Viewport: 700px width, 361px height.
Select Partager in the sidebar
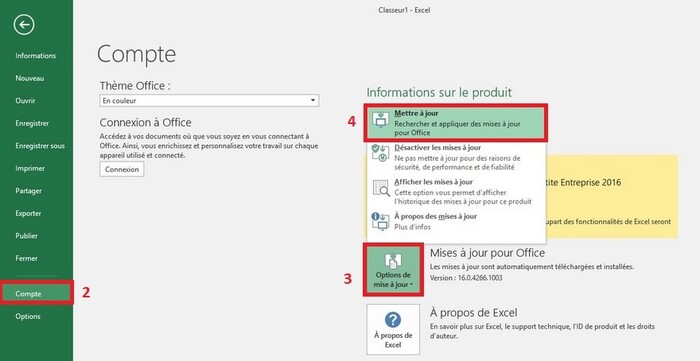(29, 191)
